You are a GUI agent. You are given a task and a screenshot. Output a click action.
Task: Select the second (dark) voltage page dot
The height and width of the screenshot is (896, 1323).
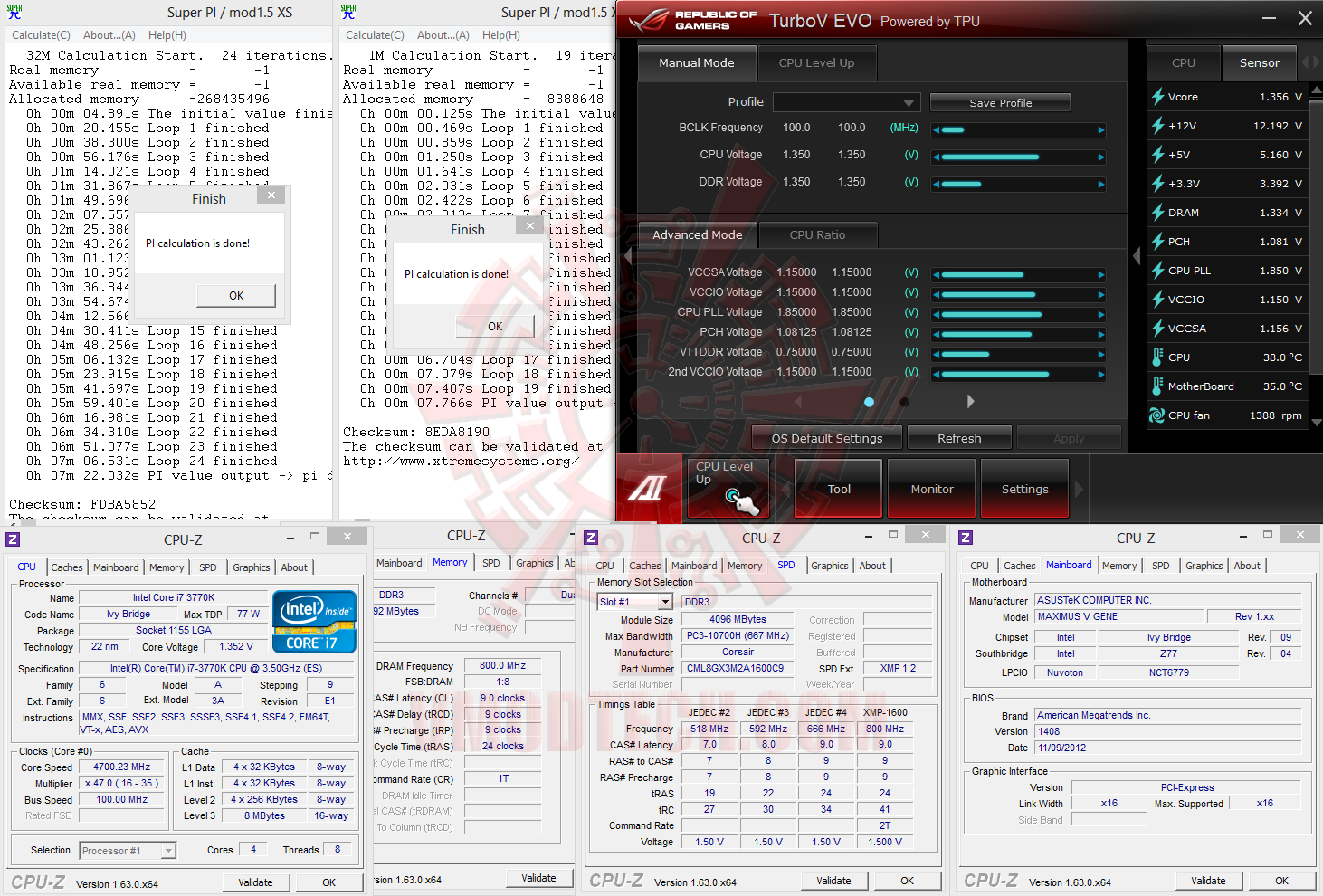[x=904, y=402]
